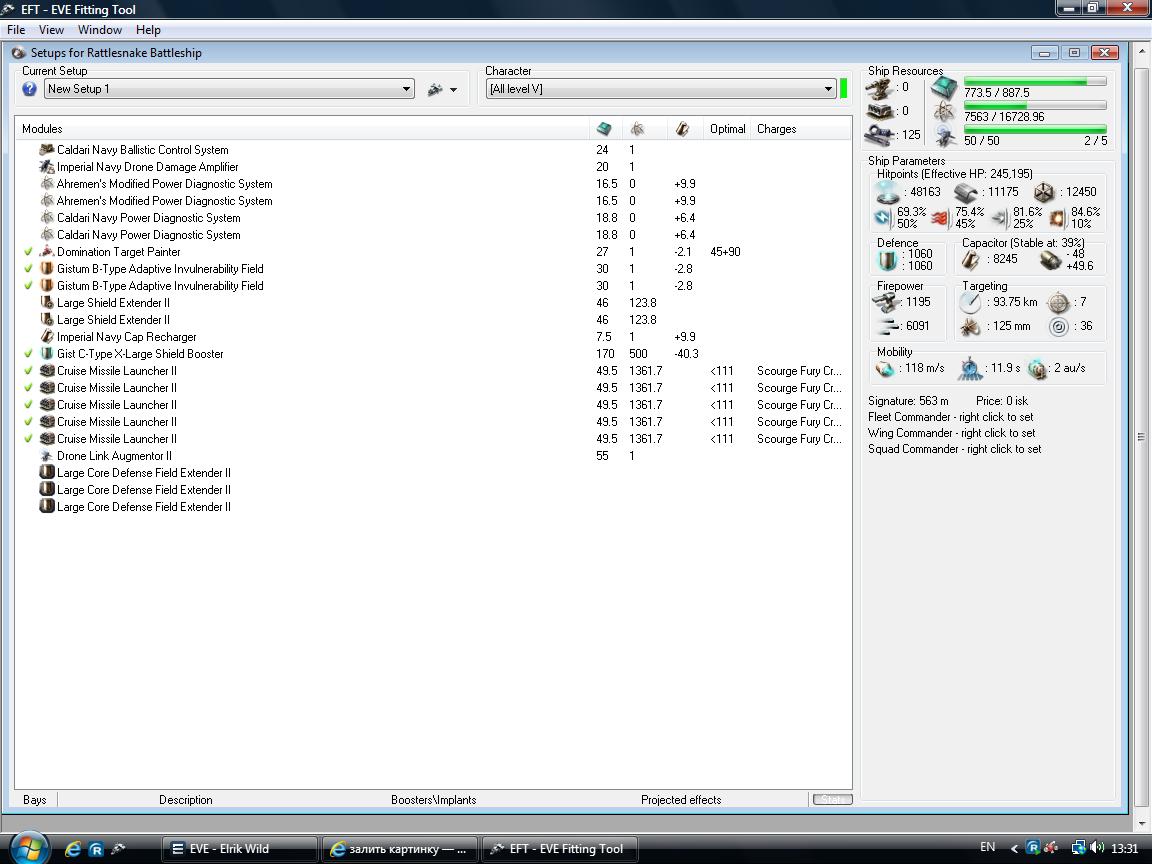Click Squad Commander right click to set

click(x=954, y=449)
